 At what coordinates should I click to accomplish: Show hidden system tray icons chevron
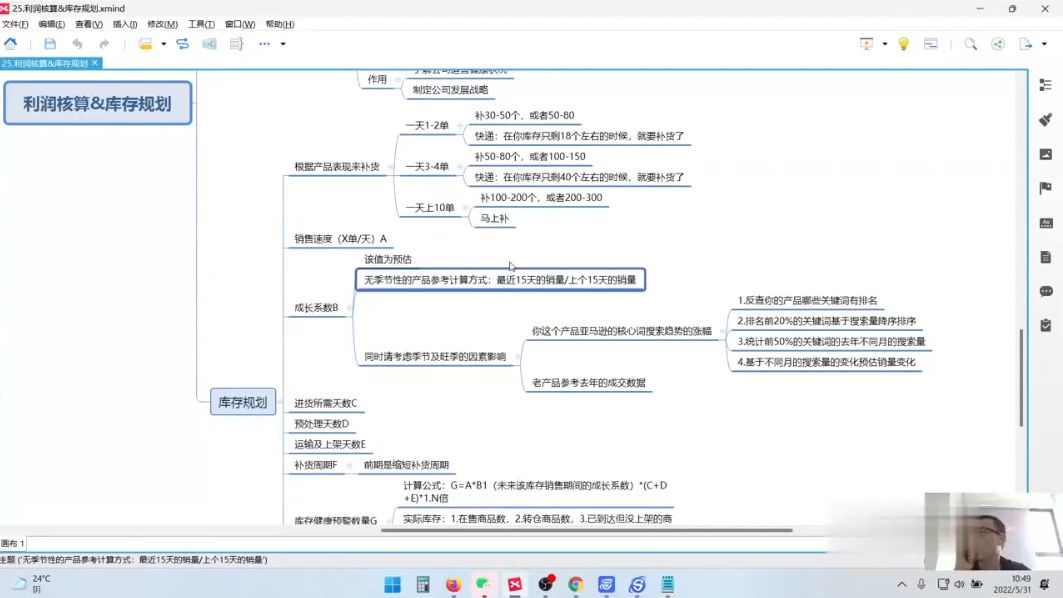click(x=901, y=584)
